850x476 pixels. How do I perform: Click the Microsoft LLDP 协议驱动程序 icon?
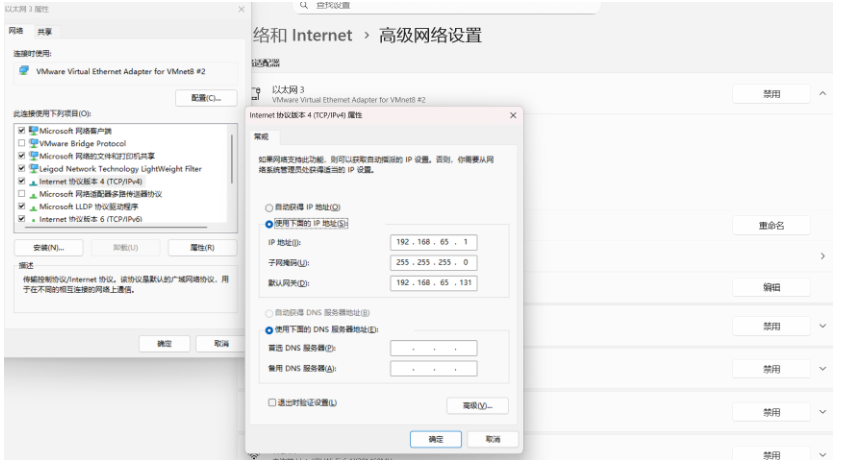click(34, 207)
